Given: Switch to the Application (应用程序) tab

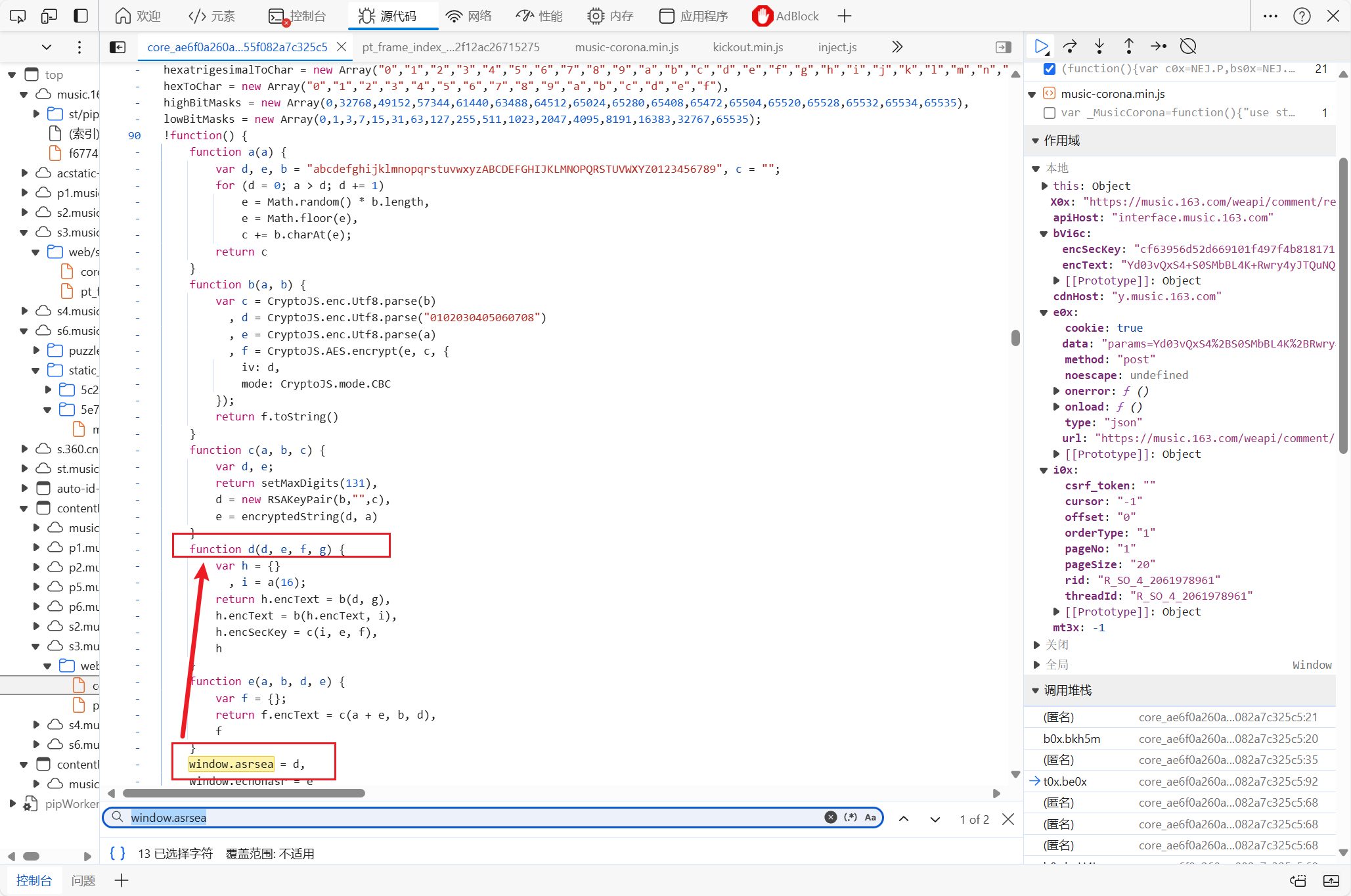Looking at the screenshot, I should (x=694, y=16).
